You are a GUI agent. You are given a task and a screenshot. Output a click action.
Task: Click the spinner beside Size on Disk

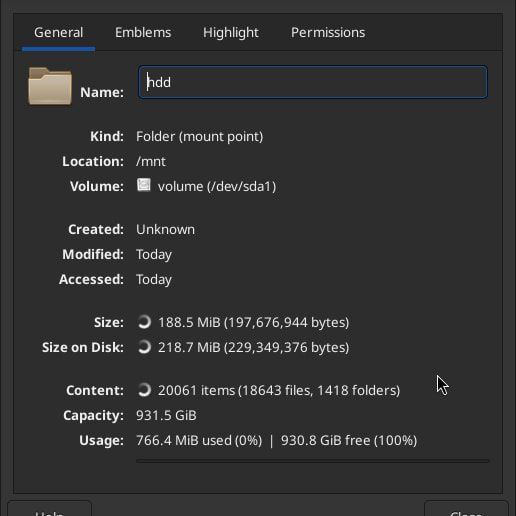pos(144,347)
